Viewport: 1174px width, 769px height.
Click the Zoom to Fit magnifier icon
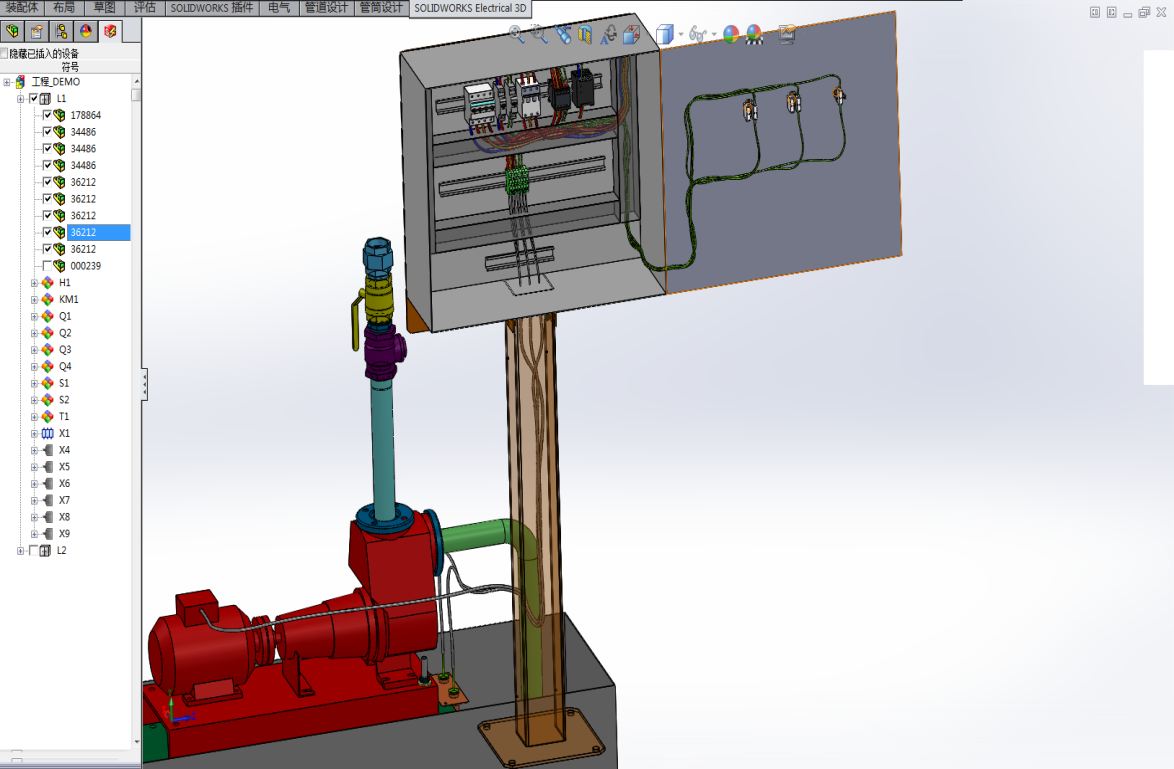pyautogui.click(x=517, y=34)
